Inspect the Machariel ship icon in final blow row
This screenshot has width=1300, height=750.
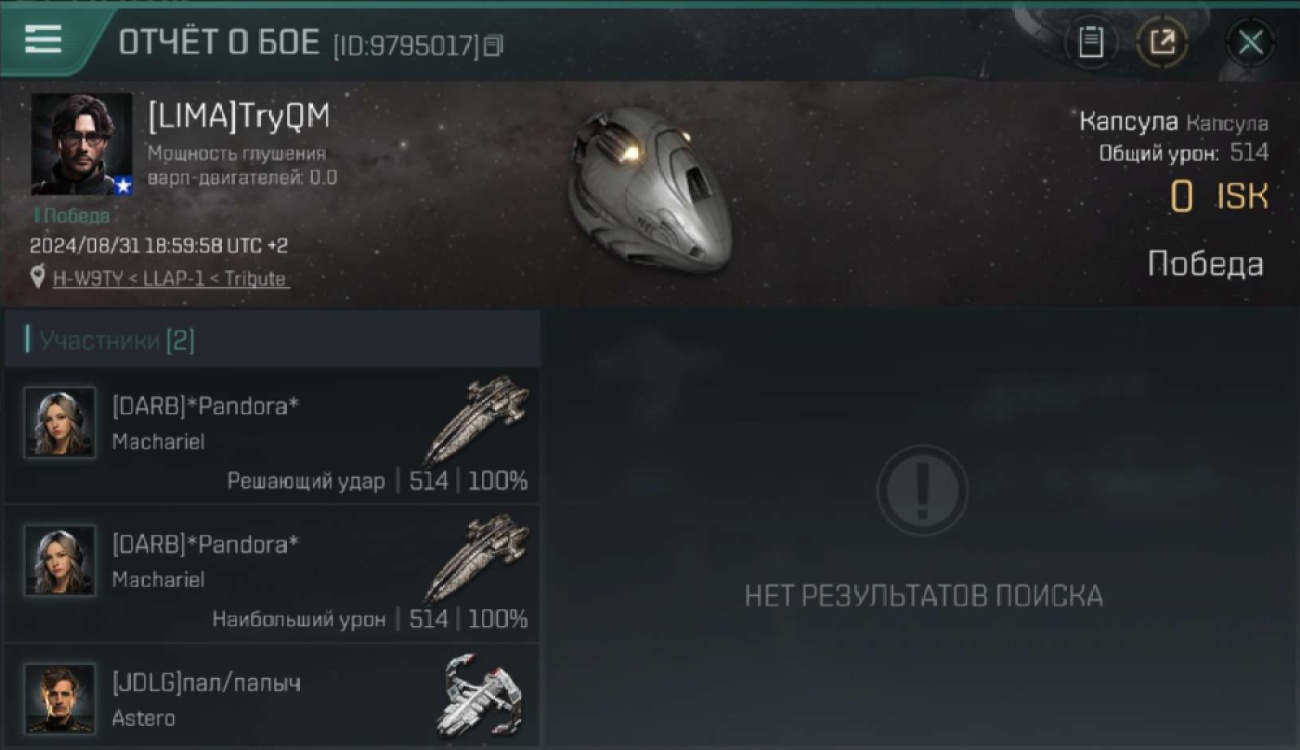click(x=478, y=419)
